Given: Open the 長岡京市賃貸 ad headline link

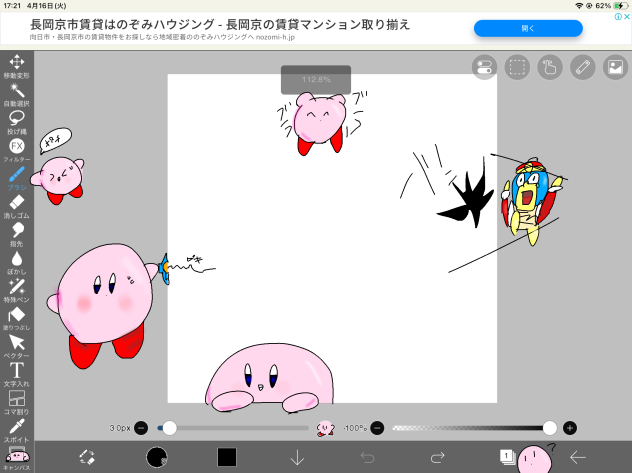Looking at the screenshot, I should click(x=220, y=25).
